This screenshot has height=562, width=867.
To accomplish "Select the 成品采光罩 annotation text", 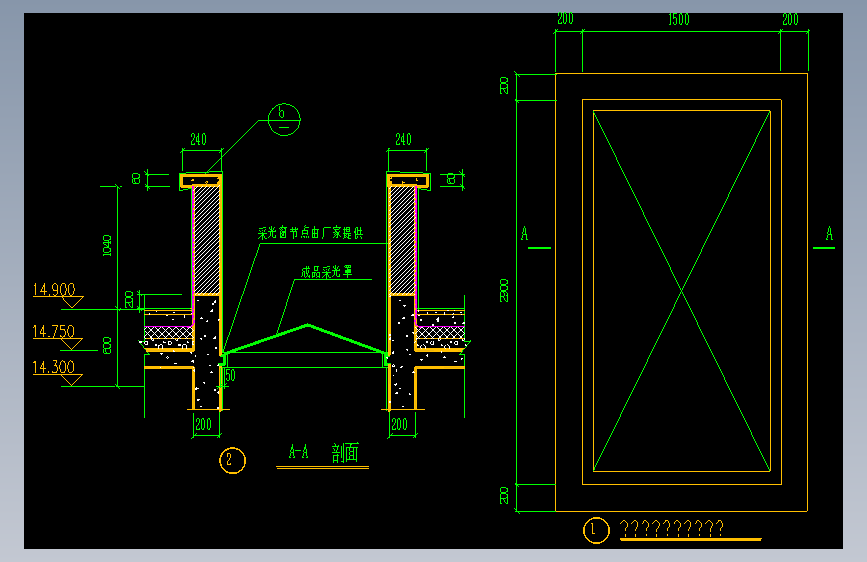I will 326,272.
